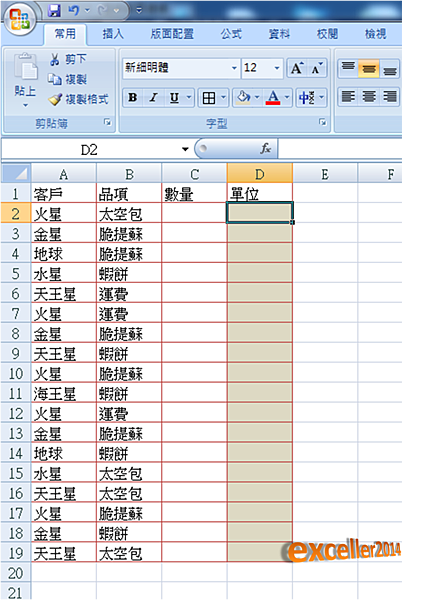The image size is (442, 600).
Task: Copy selection with 複製
Action: pyautogui.click(x=67, y=80)
